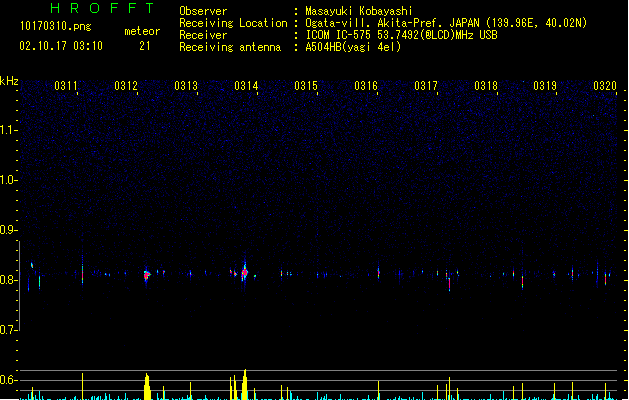Click the Receiving antenna field label
629x400 pixels.
(230, 47)
